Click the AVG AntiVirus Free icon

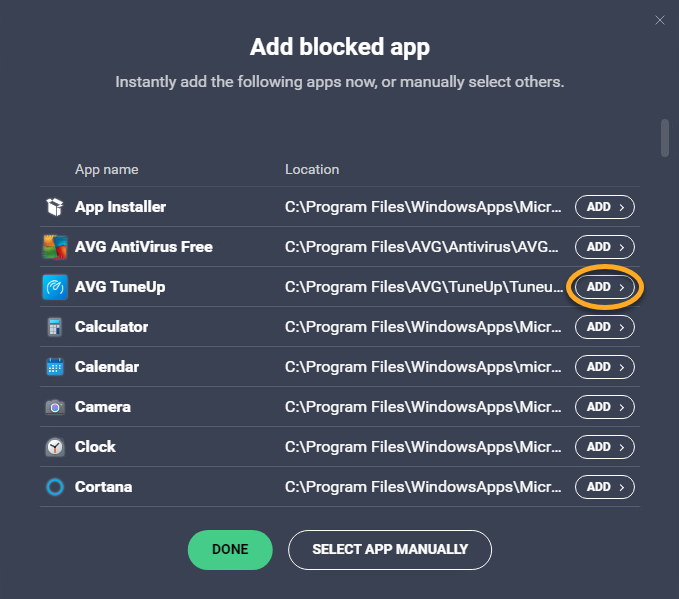[54, 247]
